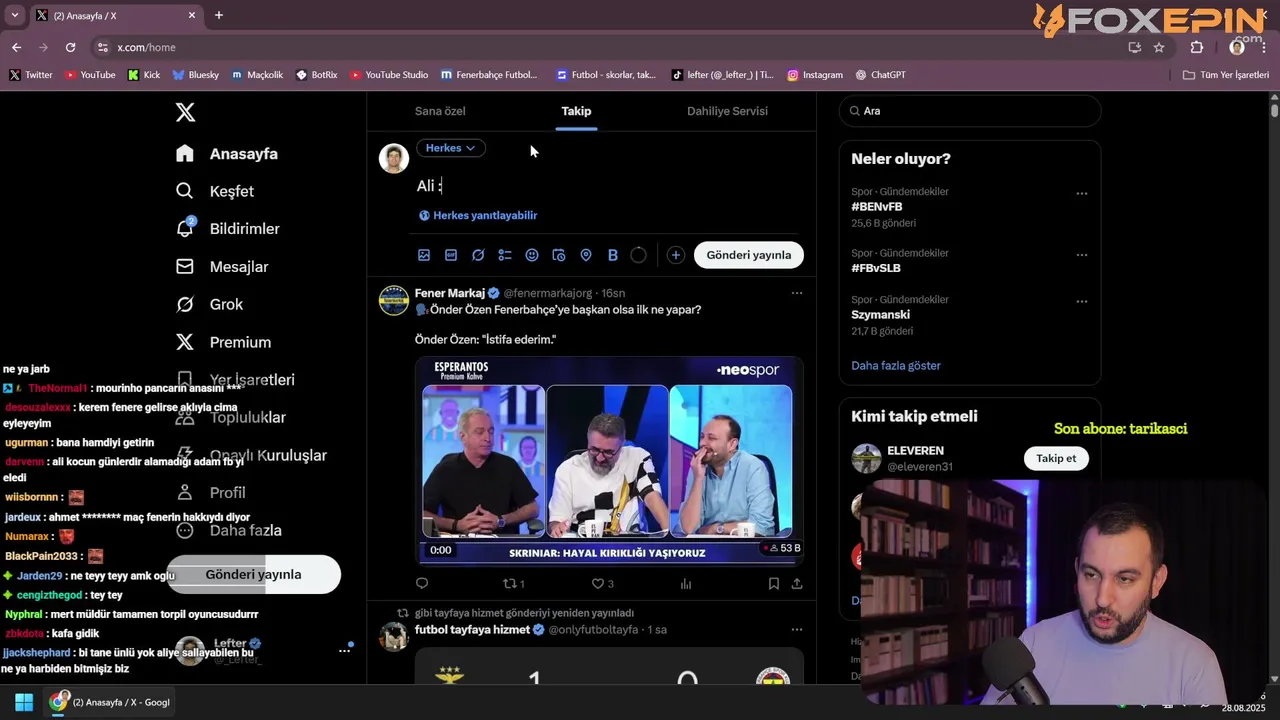Tag location on the post

click(586, 255)
